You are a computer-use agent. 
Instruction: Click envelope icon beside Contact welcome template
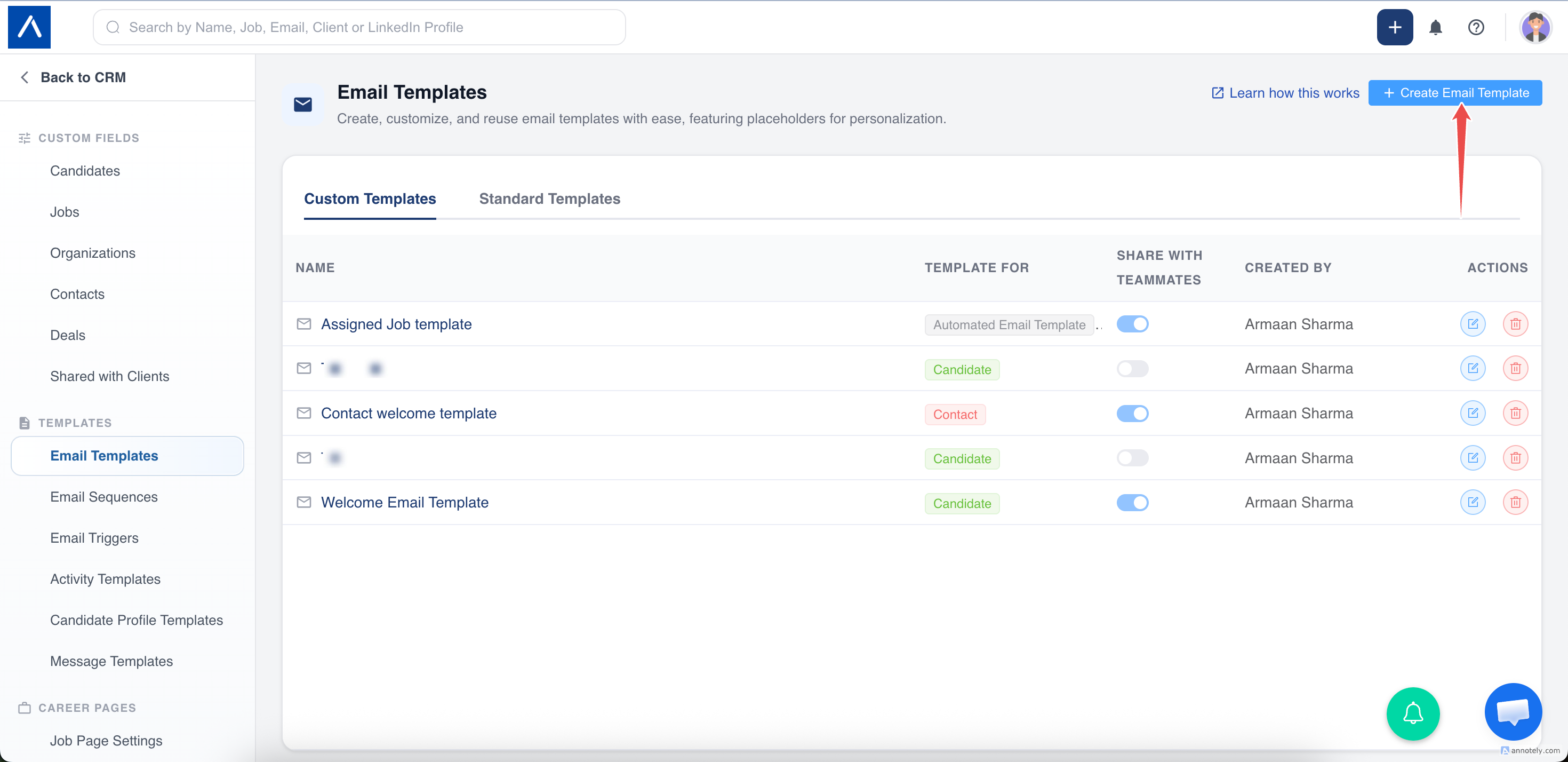click(304, 413)
